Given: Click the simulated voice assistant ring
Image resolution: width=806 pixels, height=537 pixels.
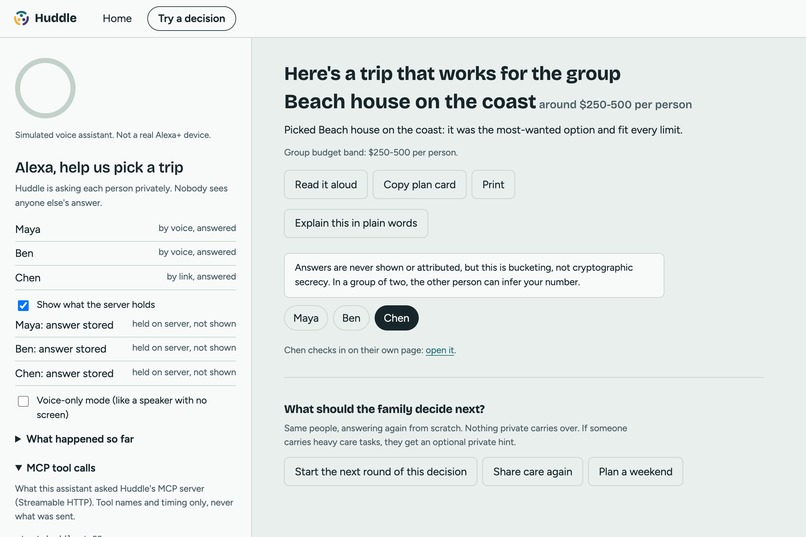Looking at the screenshot, I should 45,88.
